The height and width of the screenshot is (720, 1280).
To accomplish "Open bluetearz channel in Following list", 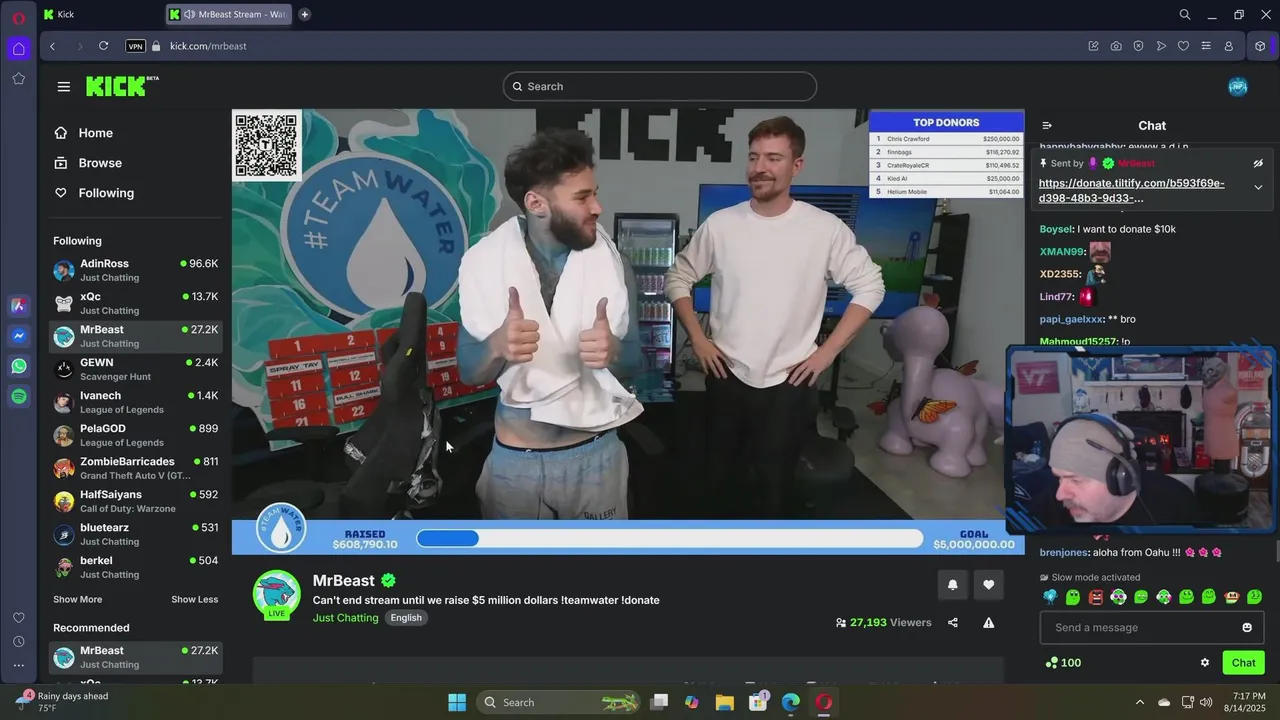I will pos(136,534).
